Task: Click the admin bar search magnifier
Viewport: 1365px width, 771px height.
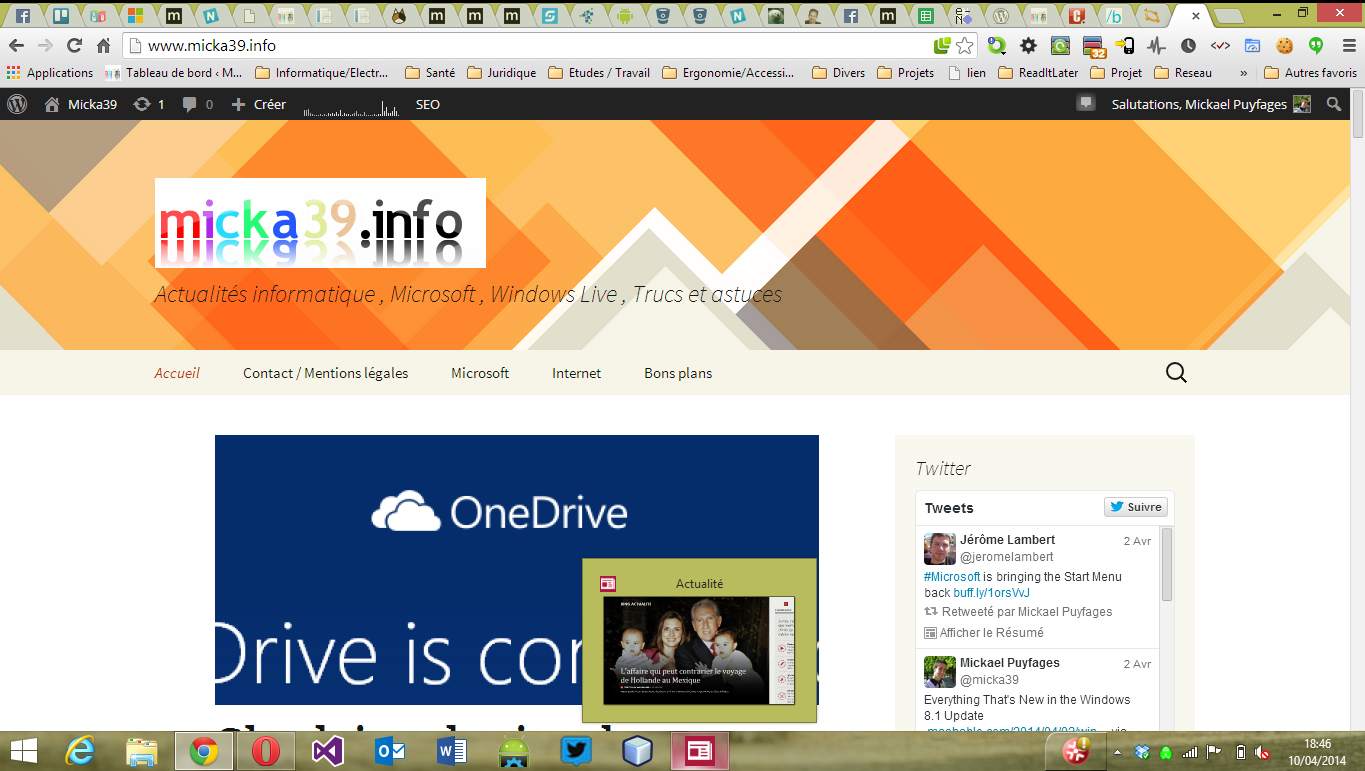Action: pyautogui.click(x=1334, y=104)
